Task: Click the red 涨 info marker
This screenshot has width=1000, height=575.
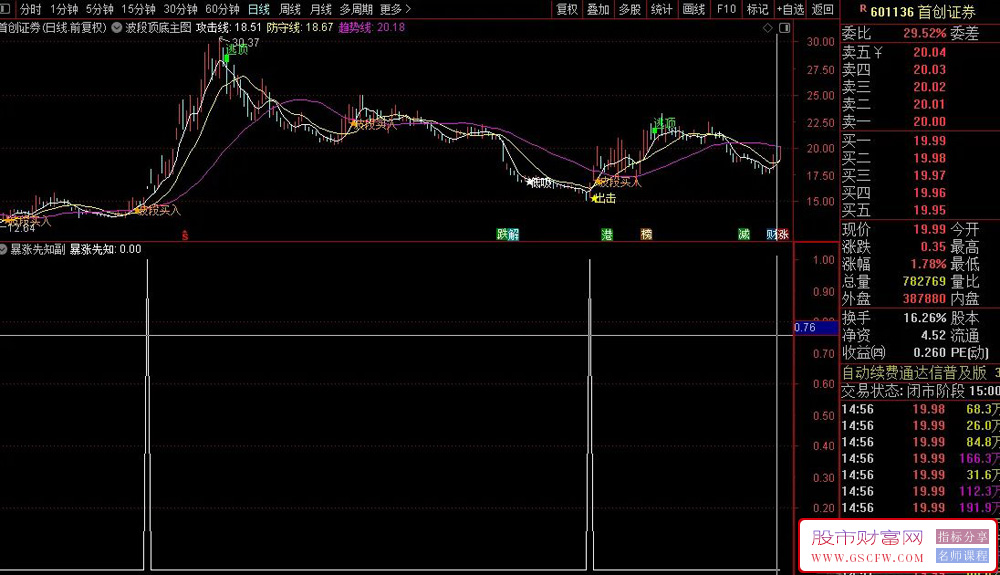Action: [783, 235]
